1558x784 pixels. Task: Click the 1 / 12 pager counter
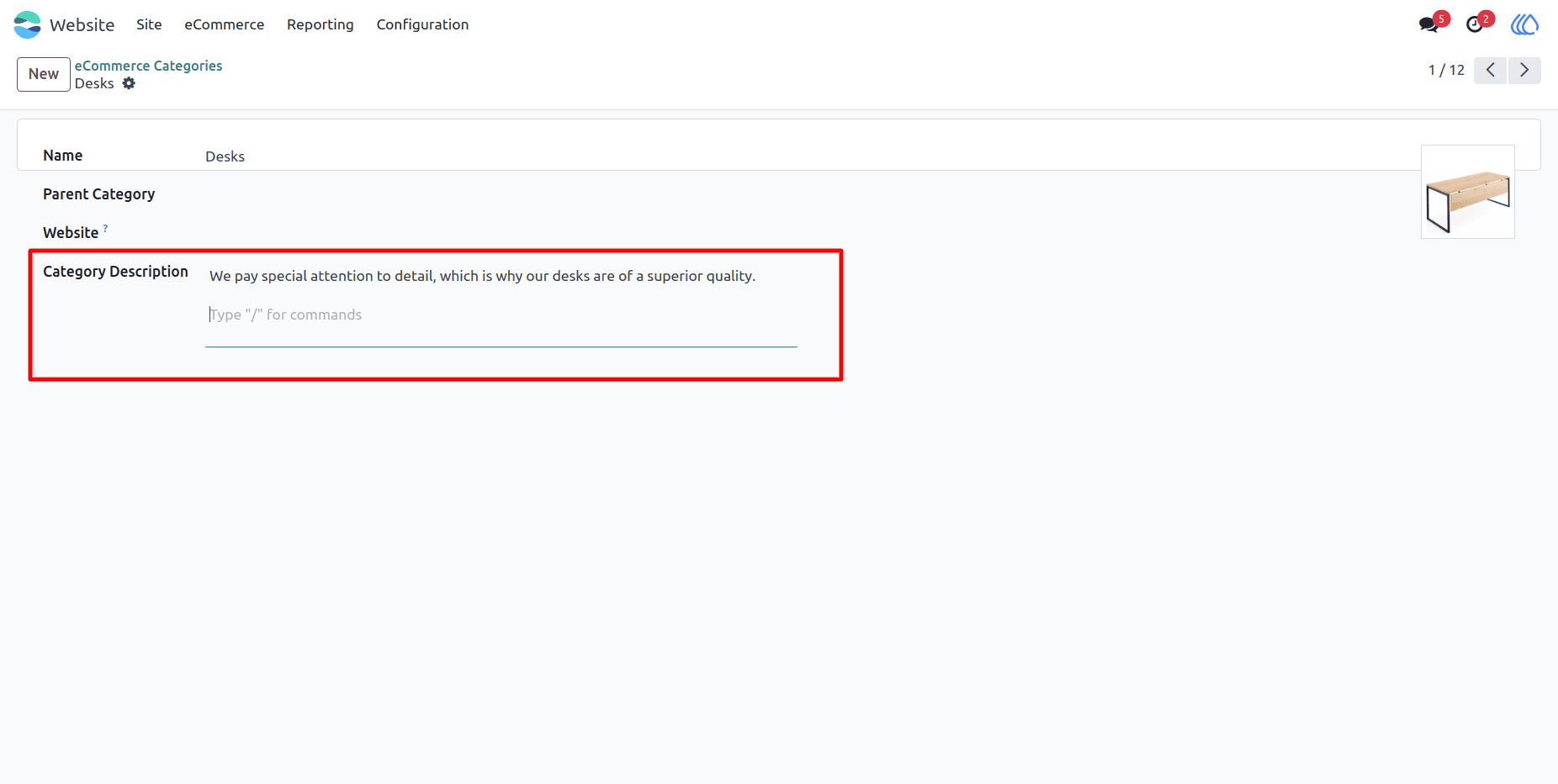(x=1446, y=71)
